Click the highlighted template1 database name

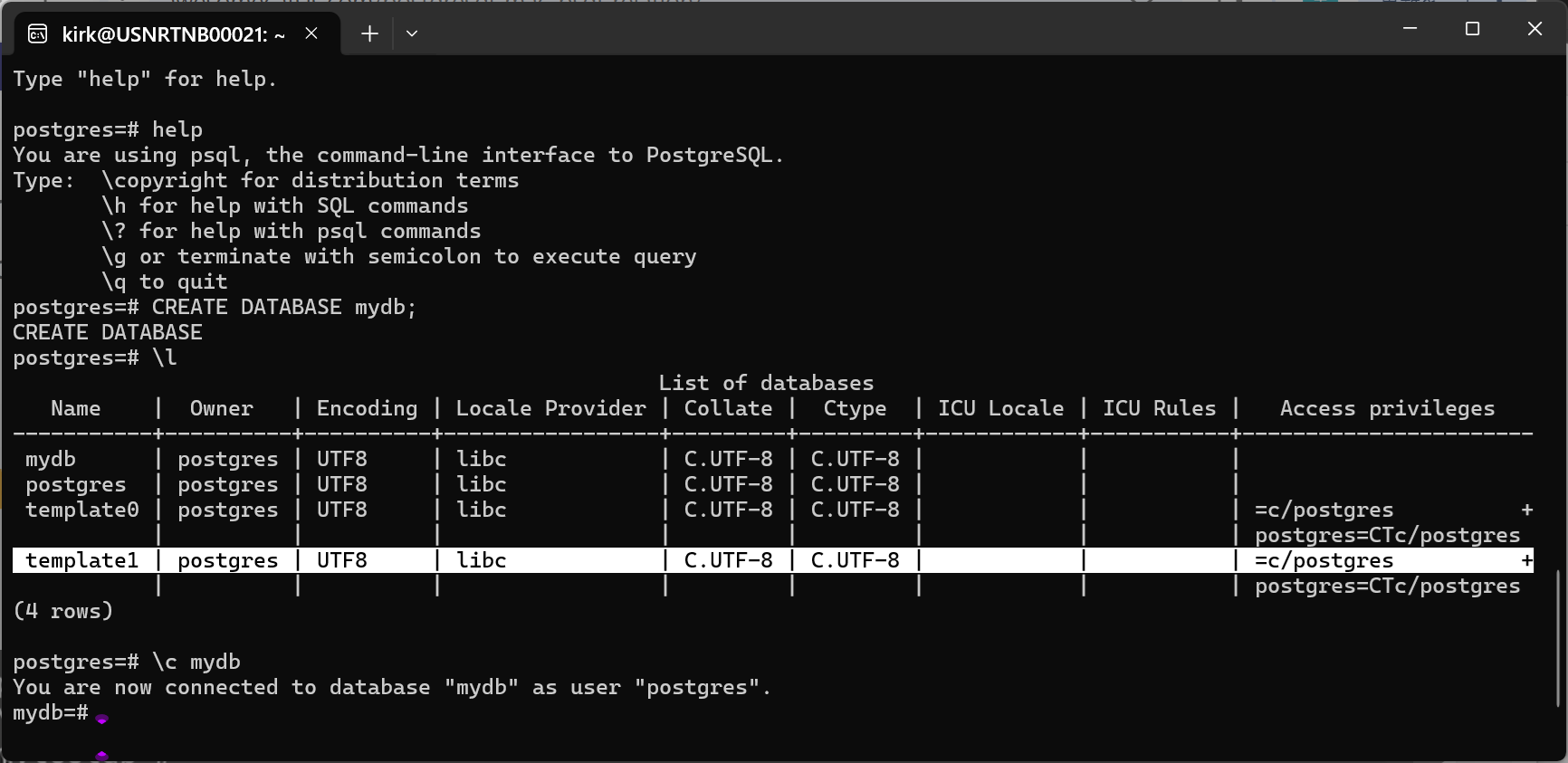pyautogui.click(x=81, y=560)
